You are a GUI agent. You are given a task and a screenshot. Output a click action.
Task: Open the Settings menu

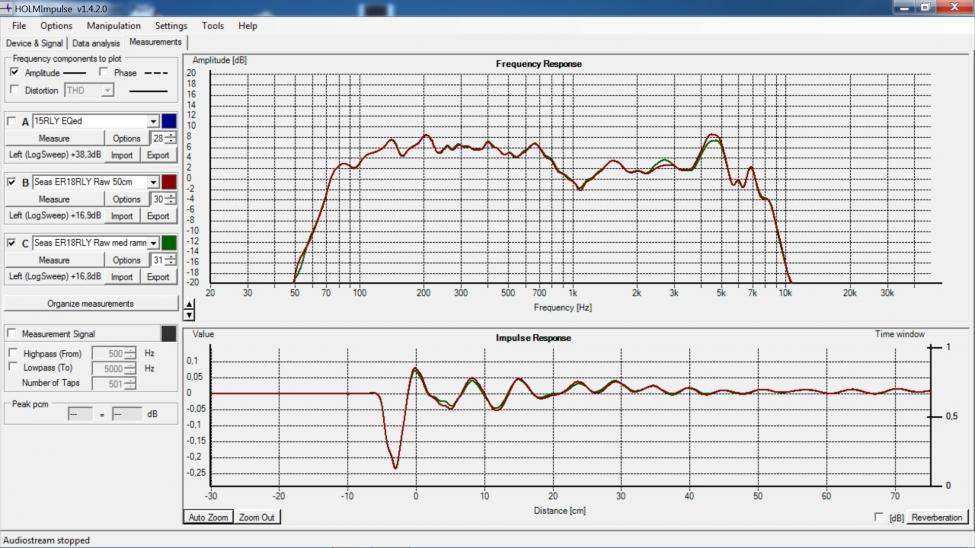171,26
